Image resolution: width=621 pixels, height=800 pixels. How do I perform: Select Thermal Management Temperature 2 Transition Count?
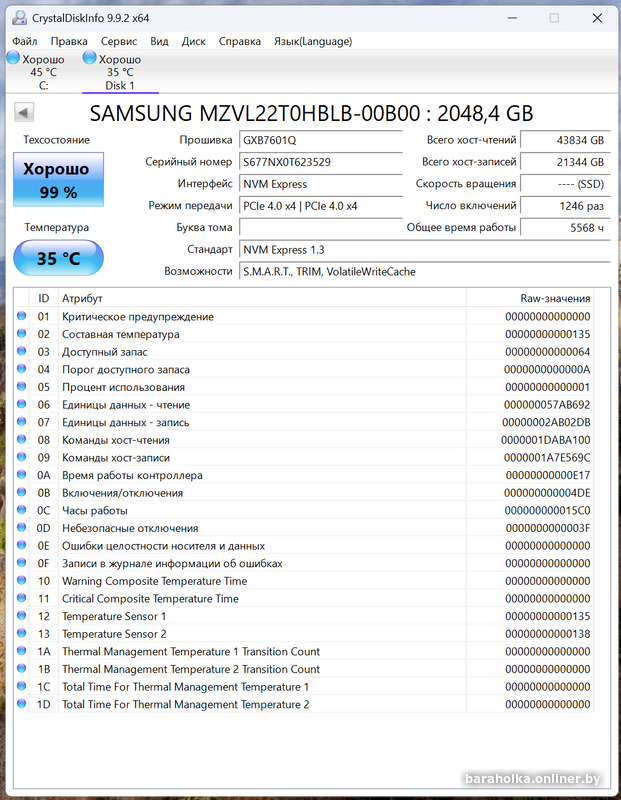[191, 669]
